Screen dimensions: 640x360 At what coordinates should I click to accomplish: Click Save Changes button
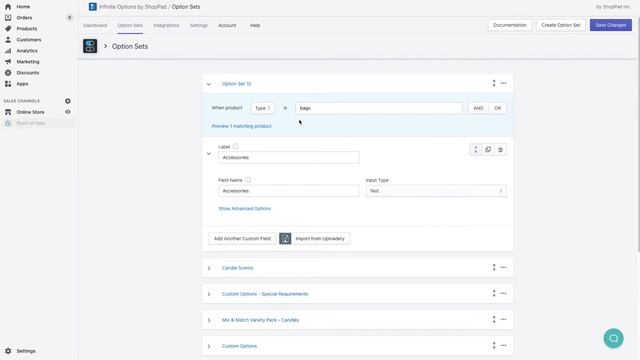(611, 25)
